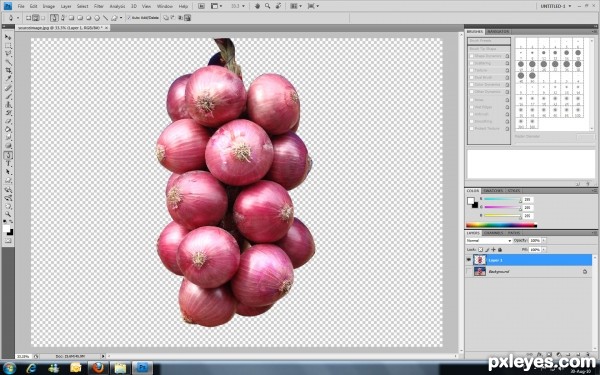
Task: Open the tool preset picker arrow
Action: 18,18
